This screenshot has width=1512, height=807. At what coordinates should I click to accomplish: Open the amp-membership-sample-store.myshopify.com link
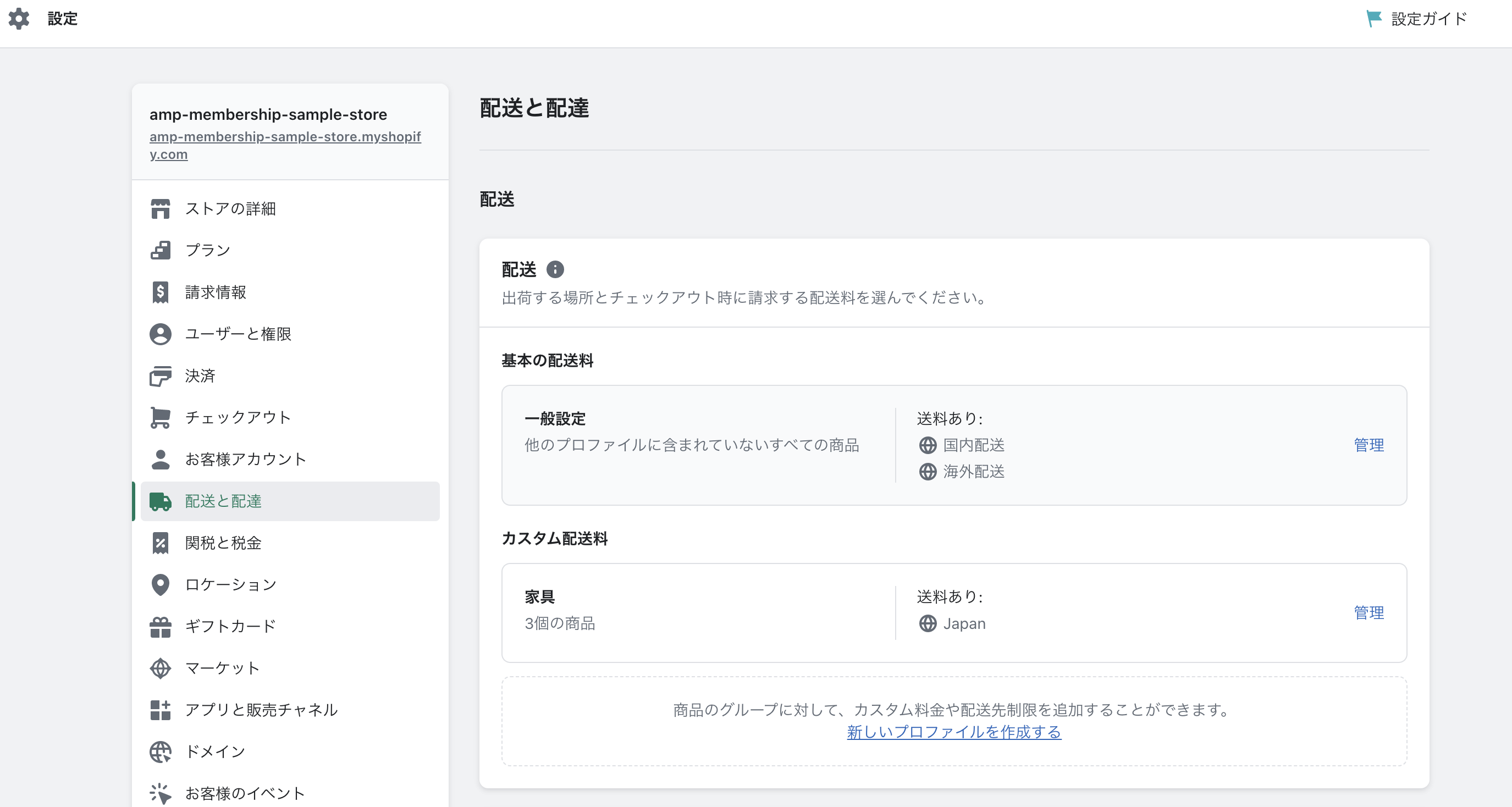[x=285, y=145]
